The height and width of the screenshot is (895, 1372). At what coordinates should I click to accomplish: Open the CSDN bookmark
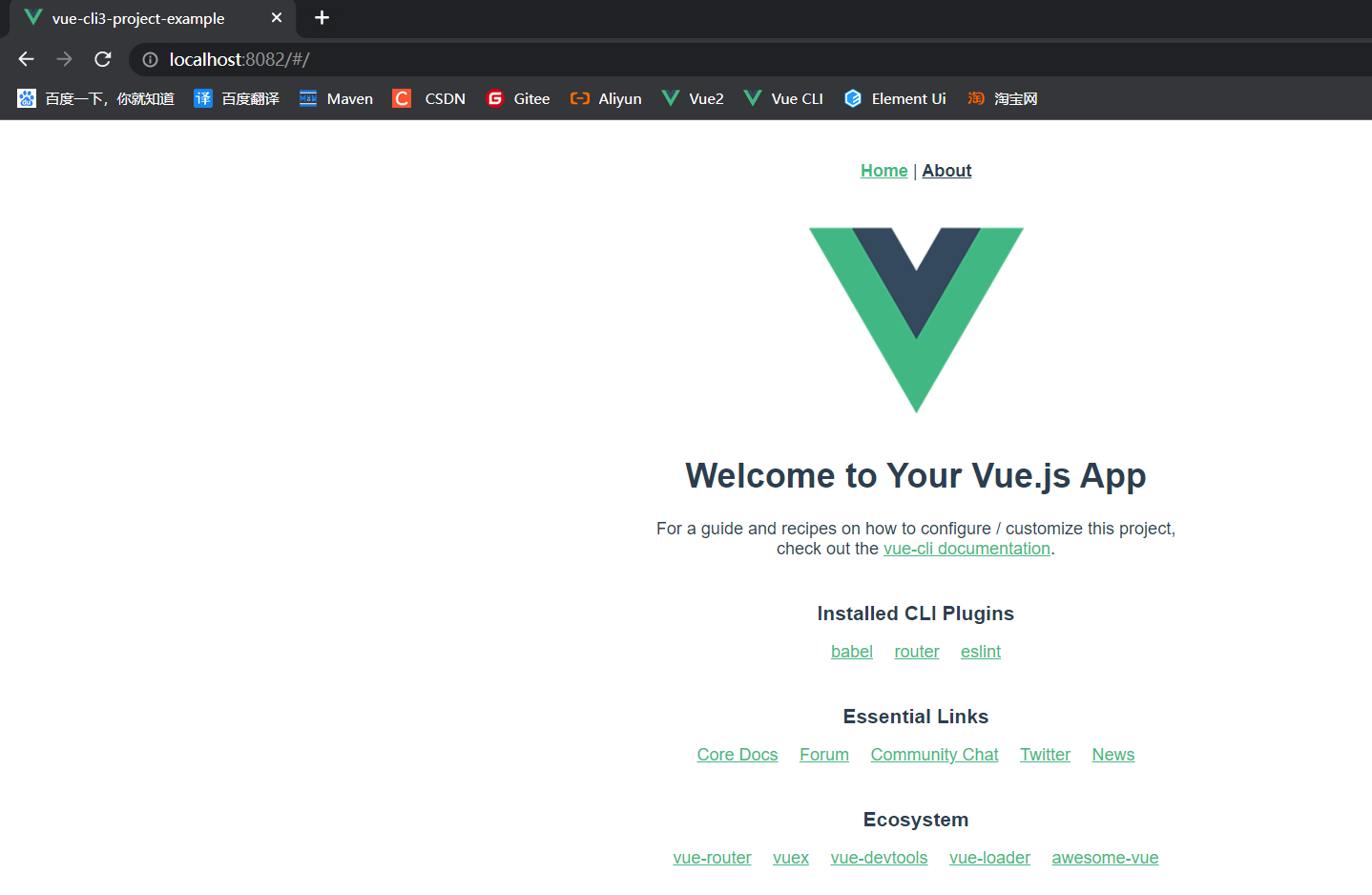pyautogui.click(x=428, y=97)
